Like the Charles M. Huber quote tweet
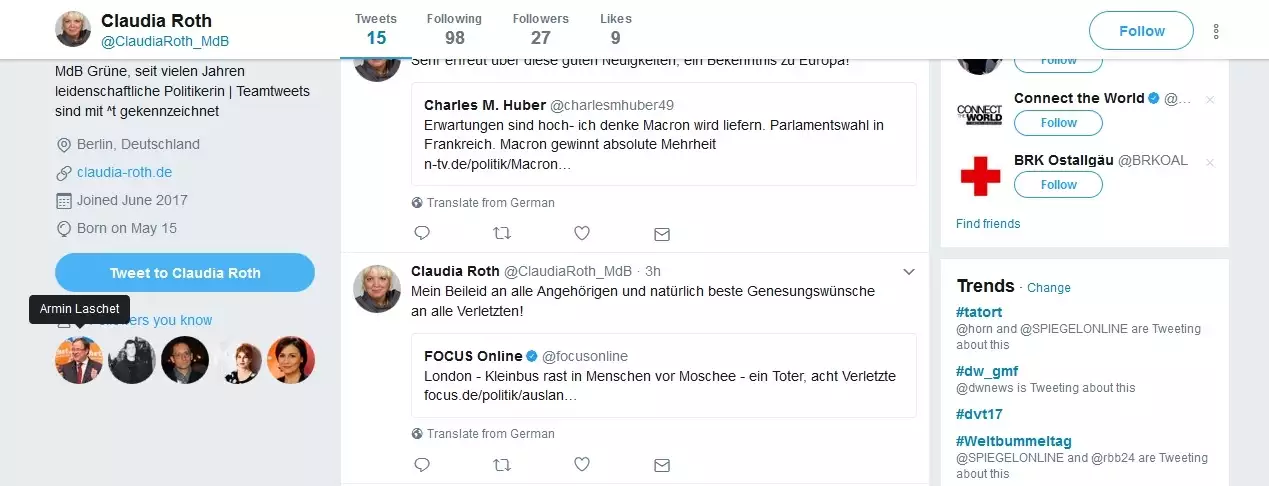 pyautogui.click(x=582, y=233)
